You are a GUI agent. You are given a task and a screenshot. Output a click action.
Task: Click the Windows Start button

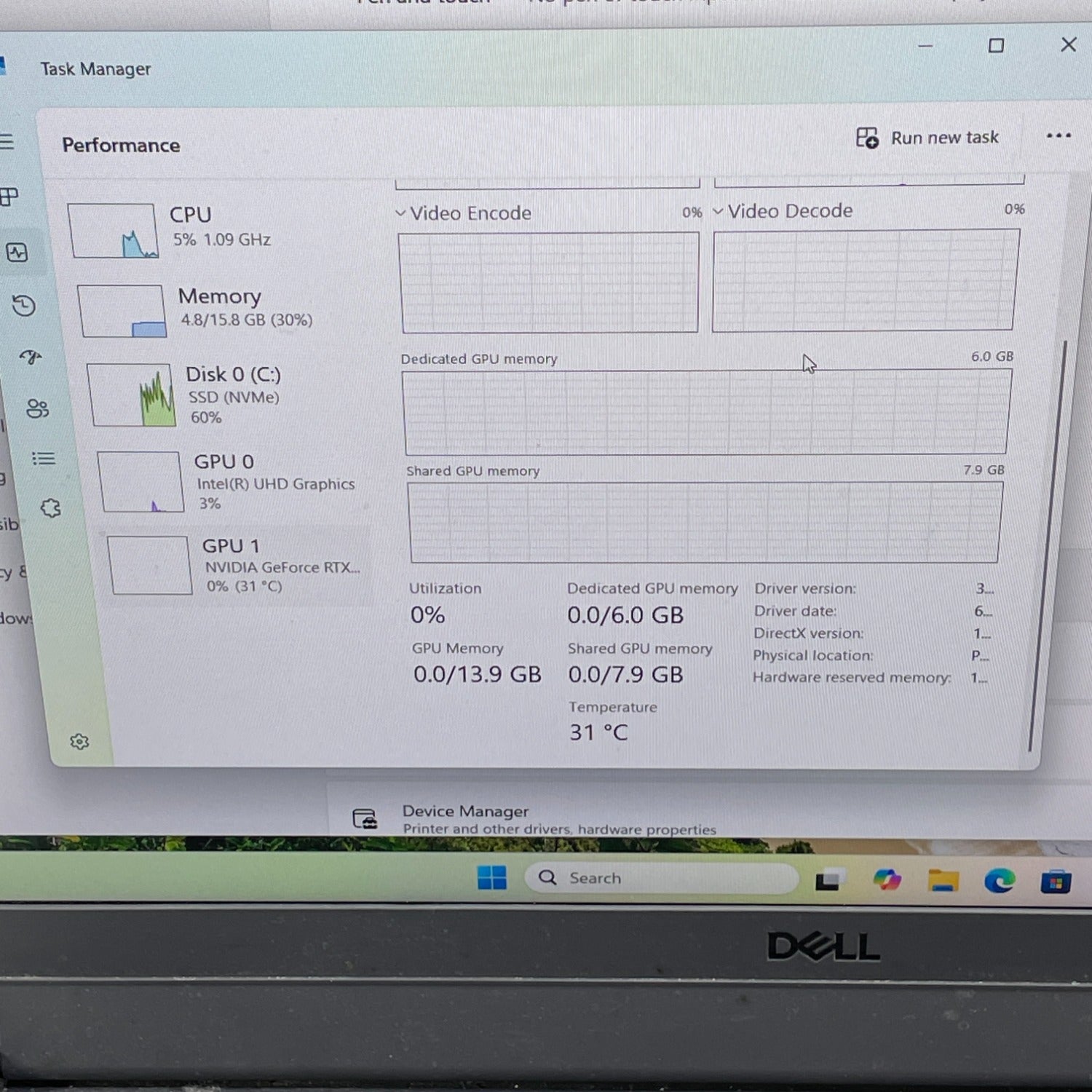492,878
